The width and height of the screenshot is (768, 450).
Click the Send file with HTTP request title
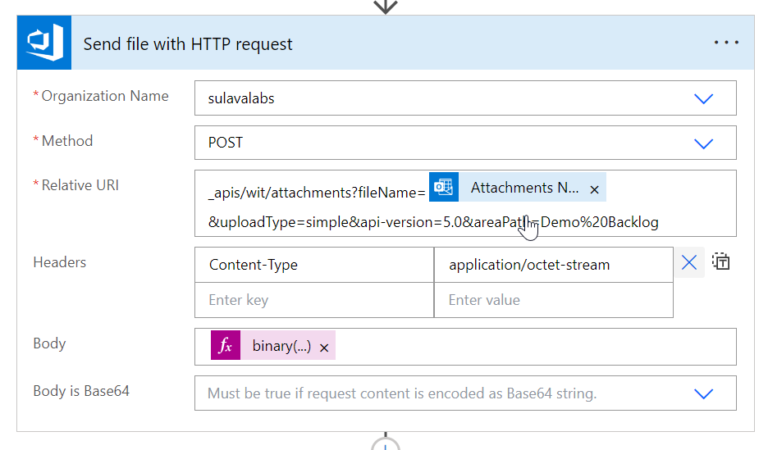click(188, 44)
